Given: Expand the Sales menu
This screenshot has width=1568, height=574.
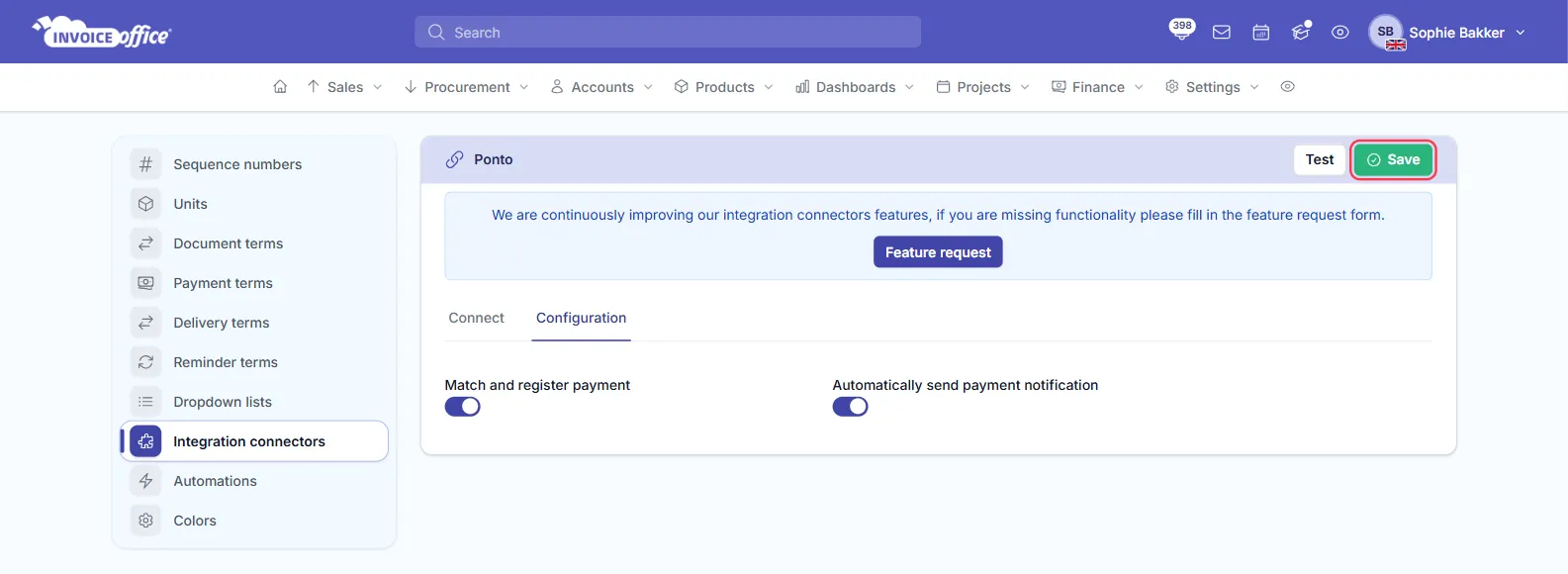Looking at the screenshot, I should coord(344,87).
